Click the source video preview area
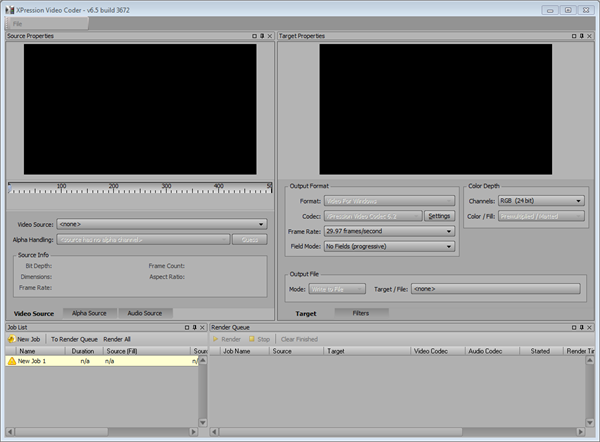 point(140,109)
